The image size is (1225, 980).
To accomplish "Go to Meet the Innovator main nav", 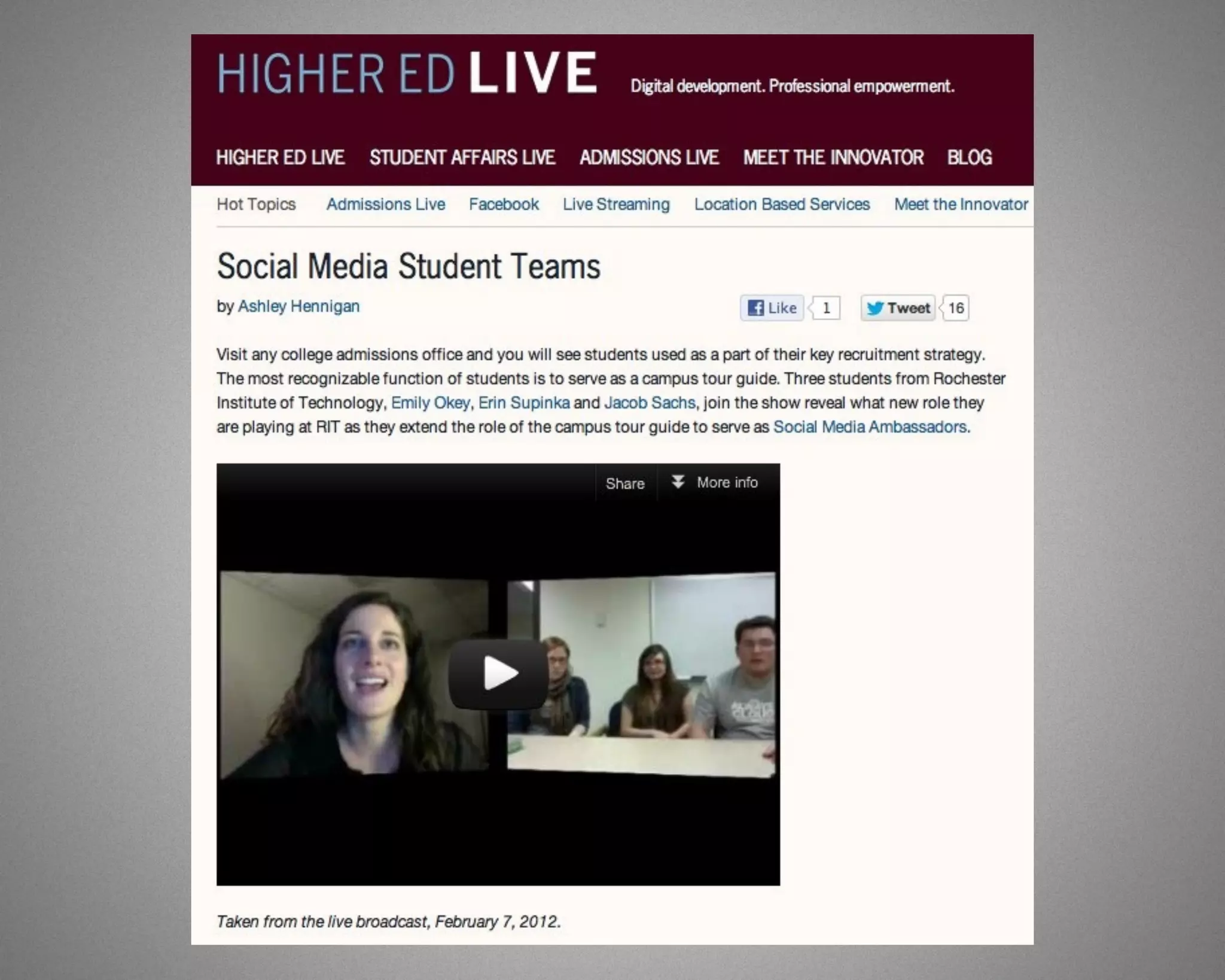I will coord(833,157).
